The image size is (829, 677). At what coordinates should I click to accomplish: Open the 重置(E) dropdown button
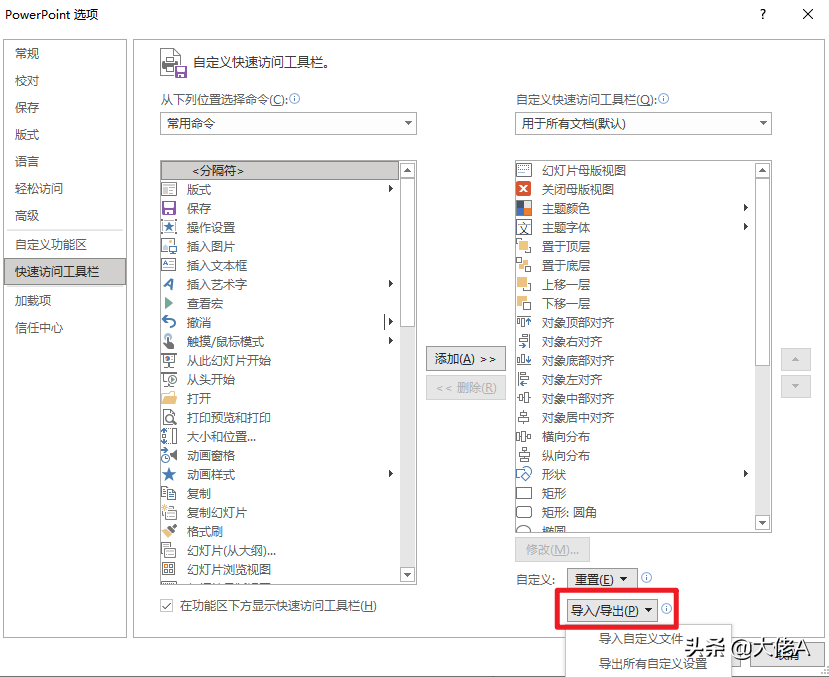click(x=602, y=580)
